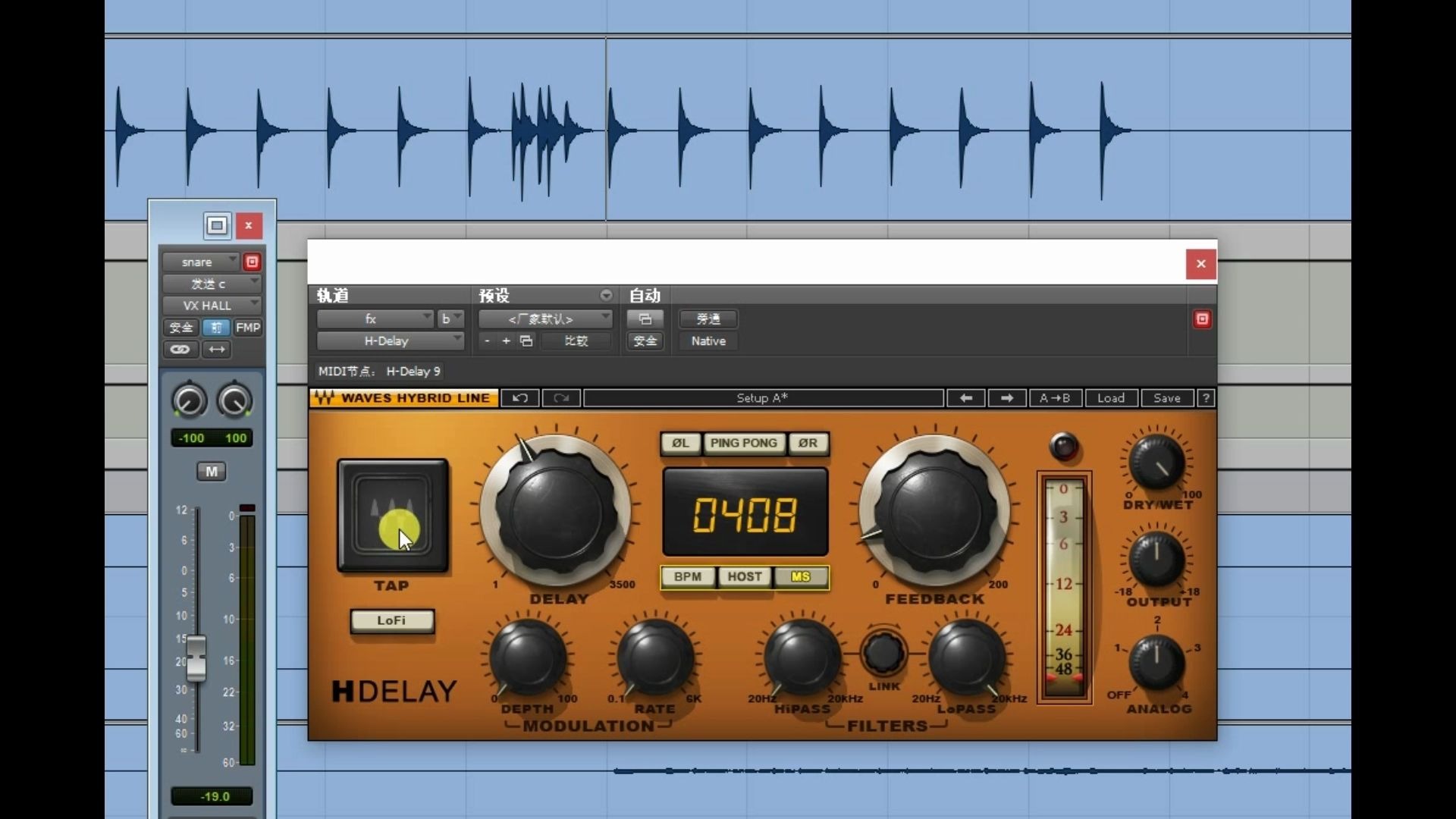This screenshot has height=819, width=1456.
Task: Load the next preset with the right arrow
Action: pos(1006,398)
